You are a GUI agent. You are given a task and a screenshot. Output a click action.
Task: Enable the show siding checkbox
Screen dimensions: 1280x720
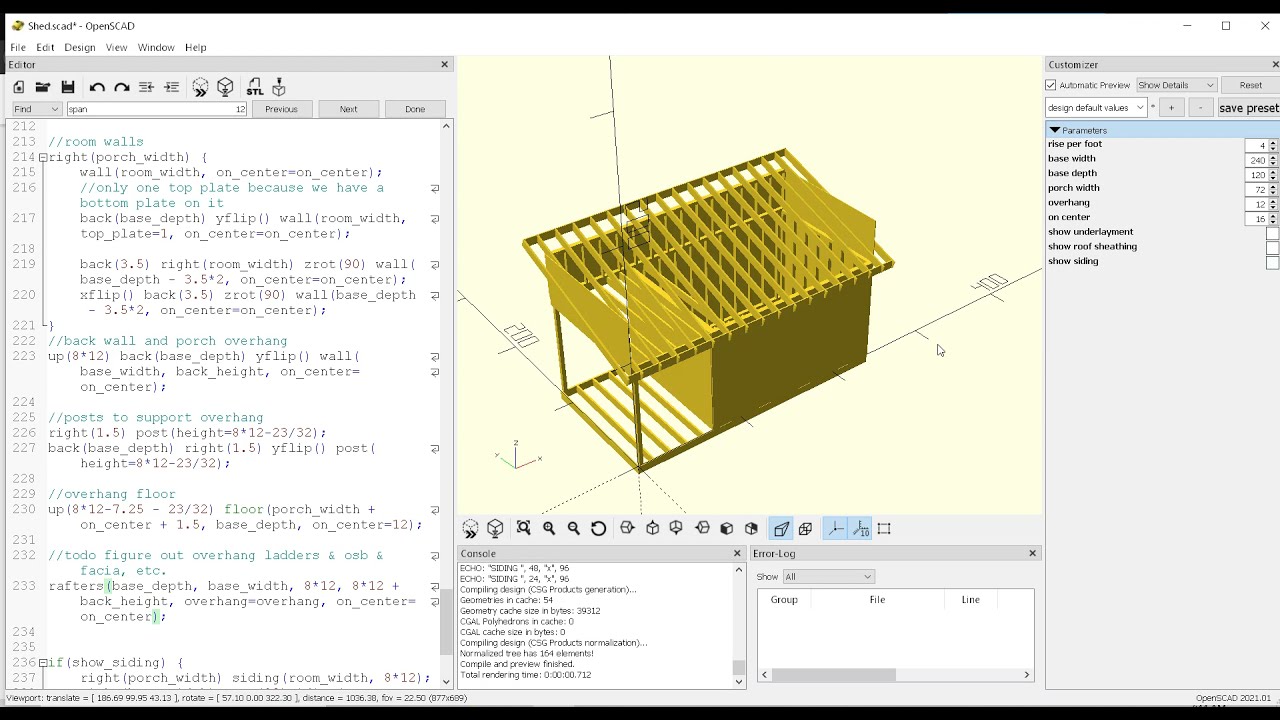pyautogui.click(x=1272, y=262)
